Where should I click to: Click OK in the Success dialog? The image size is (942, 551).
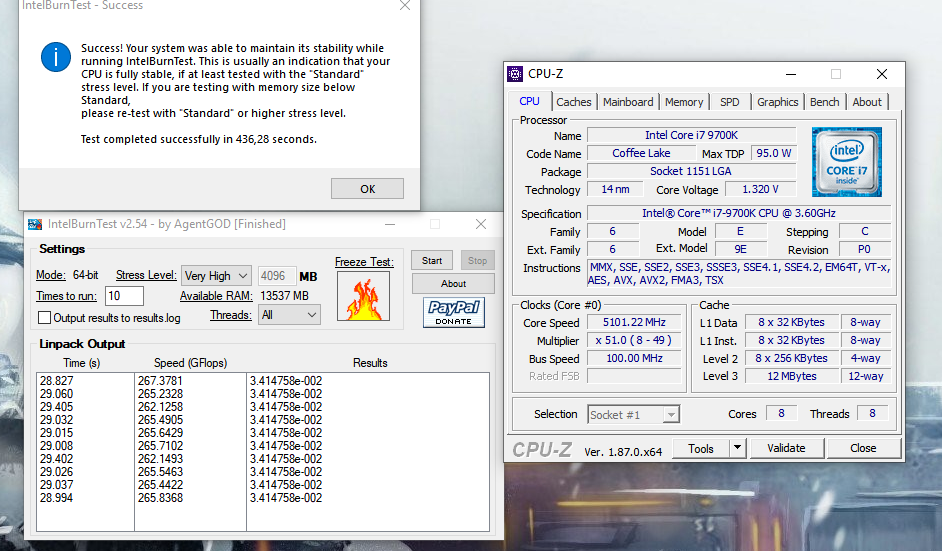pyautogui.click(x=367, y=189)
